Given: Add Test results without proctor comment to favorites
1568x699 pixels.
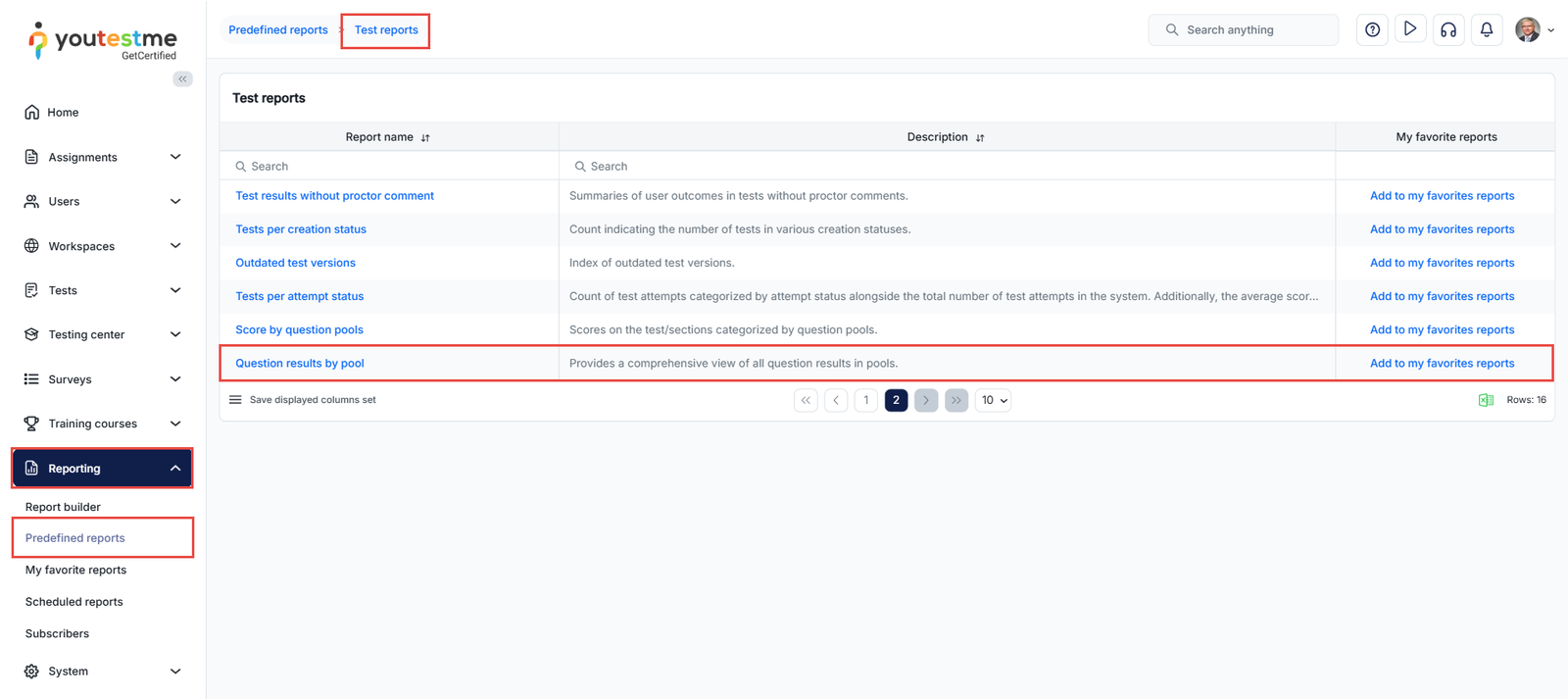Looking at the screenshot, I should [1442, 196].
